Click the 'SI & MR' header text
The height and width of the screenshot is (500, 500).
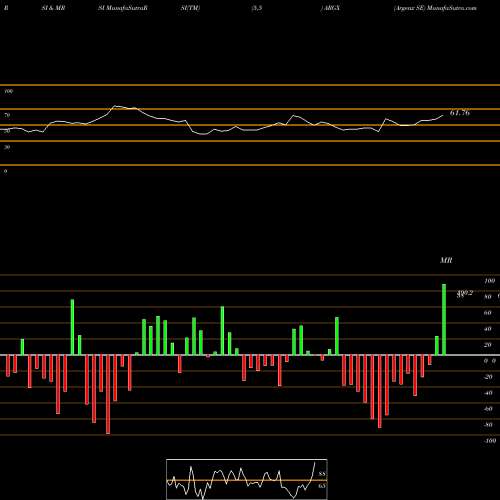53,8
